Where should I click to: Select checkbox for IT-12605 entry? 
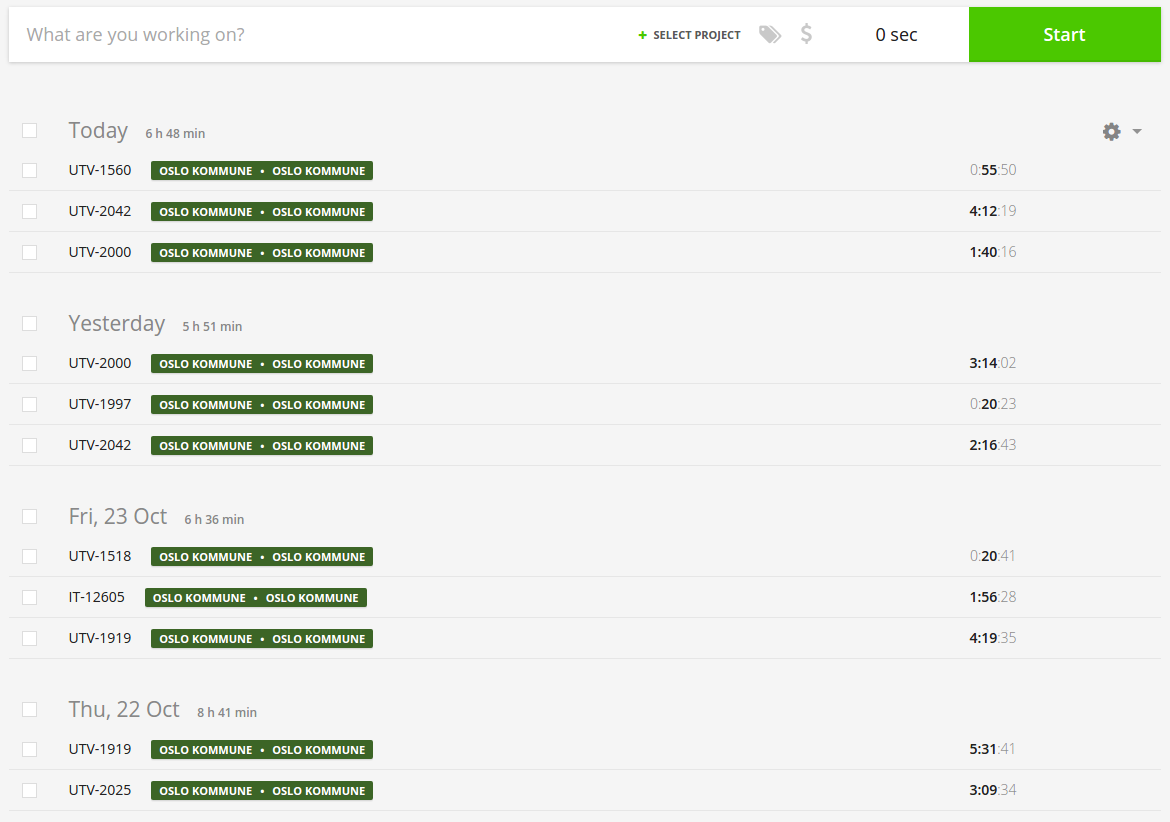click(x=30, y=597)
